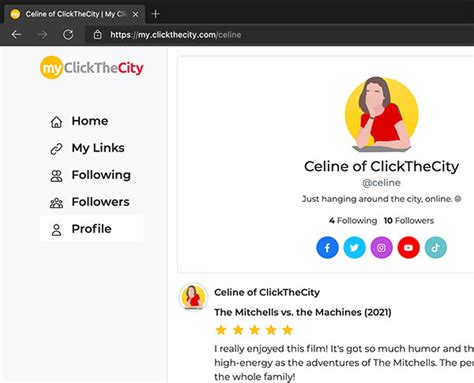
Task: Click the browser forward arrow
Action: point(42,34)
